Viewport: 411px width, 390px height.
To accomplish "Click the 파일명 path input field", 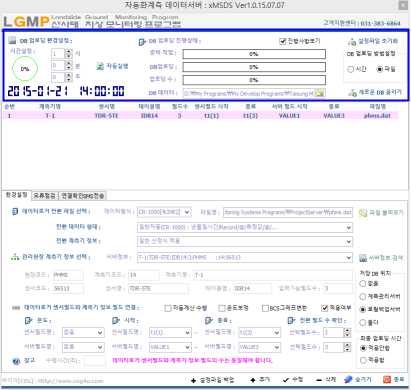I will point(288,212).
